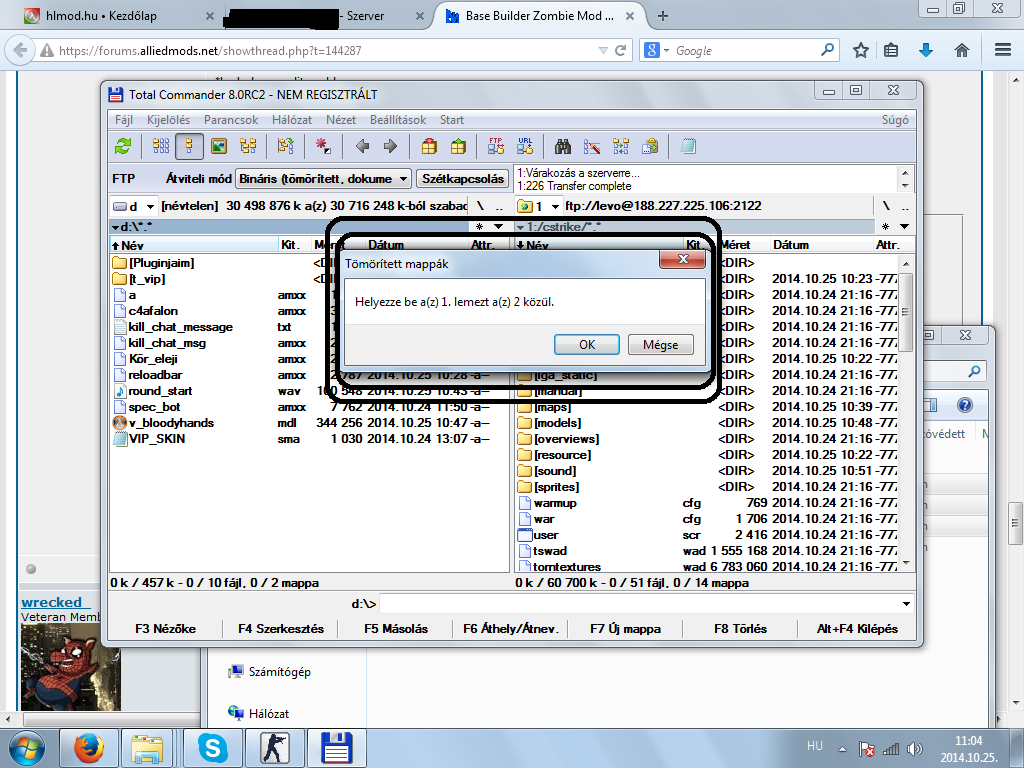Invert file selection toolbar icon

[x=285, y=146]
